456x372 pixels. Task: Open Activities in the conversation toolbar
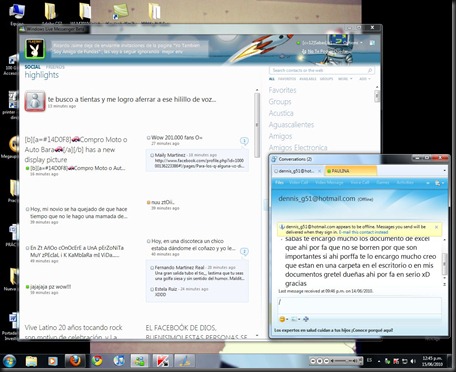405,183
